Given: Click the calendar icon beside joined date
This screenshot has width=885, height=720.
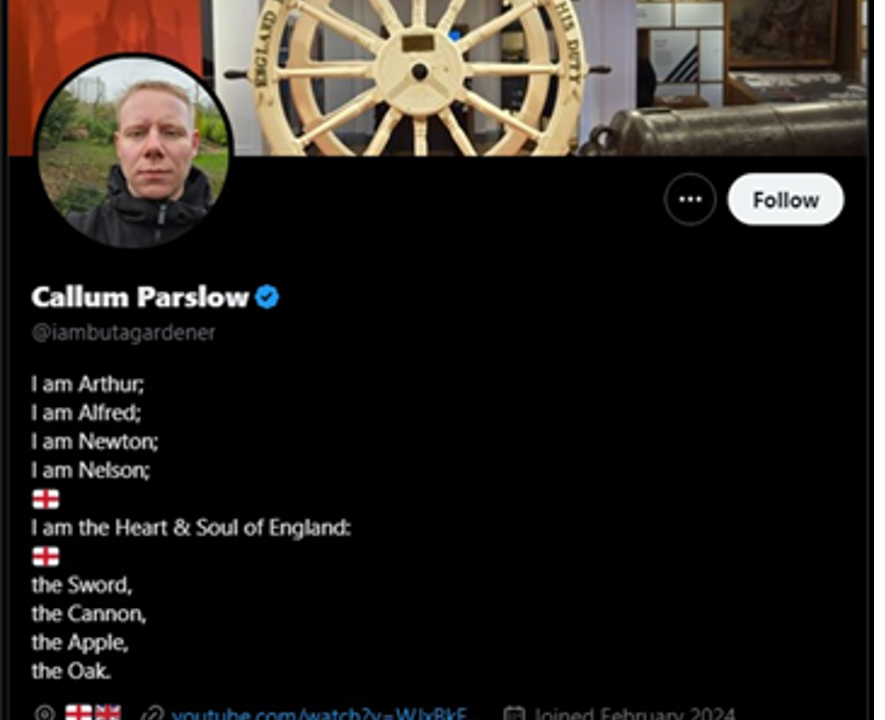Looking at the screenshot, I should click(x=514, y=713).
